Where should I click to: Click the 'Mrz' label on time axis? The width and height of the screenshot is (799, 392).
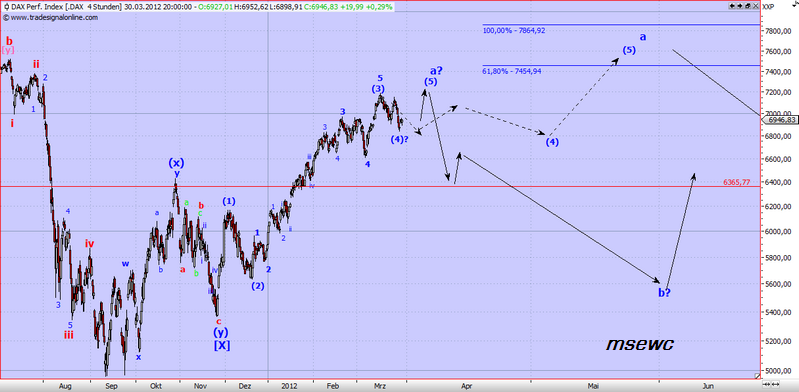(x=380, y=387)
